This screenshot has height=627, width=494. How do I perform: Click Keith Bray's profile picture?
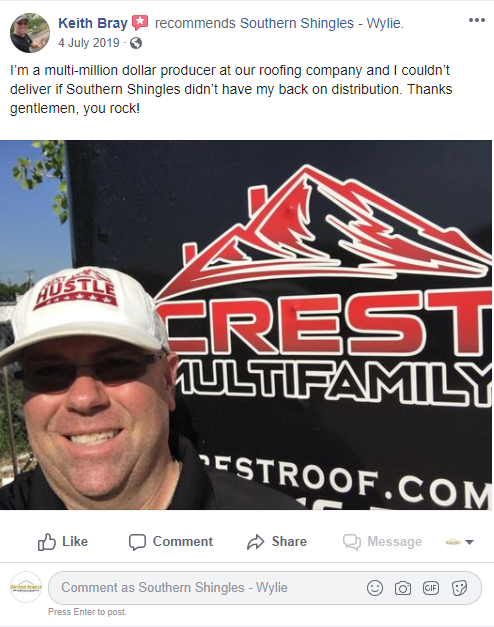pyautogui.click(x=30, y=33)
